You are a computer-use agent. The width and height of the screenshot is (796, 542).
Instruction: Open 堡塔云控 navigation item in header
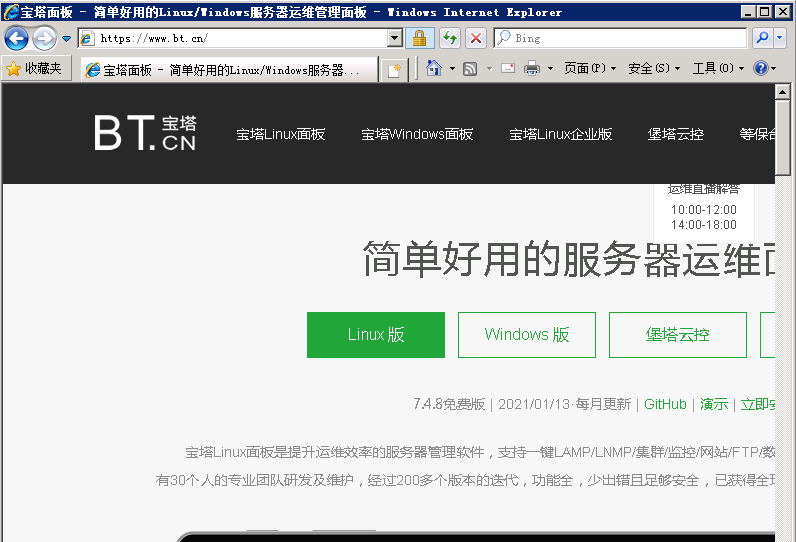point(676,134)
